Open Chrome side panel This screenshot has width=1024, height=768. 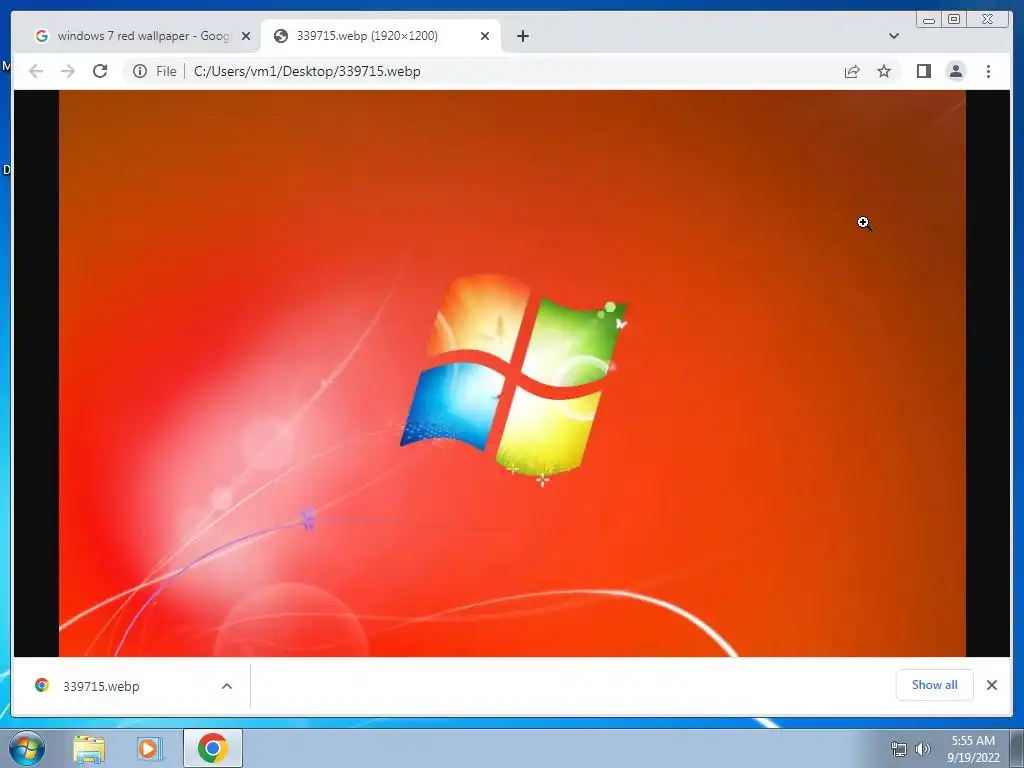923,71
